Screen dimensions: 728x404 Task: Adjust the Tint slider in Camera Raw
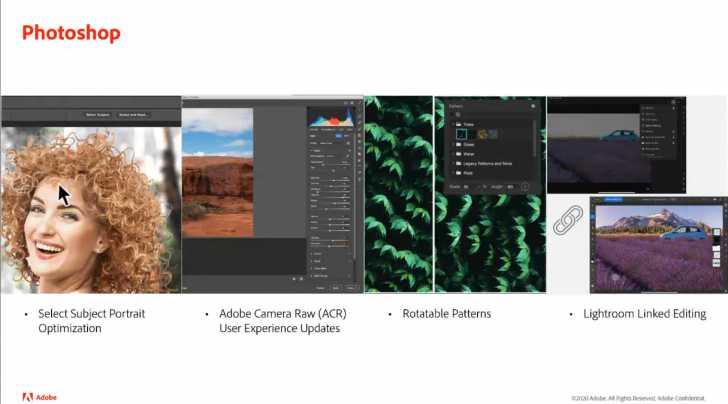330,170
